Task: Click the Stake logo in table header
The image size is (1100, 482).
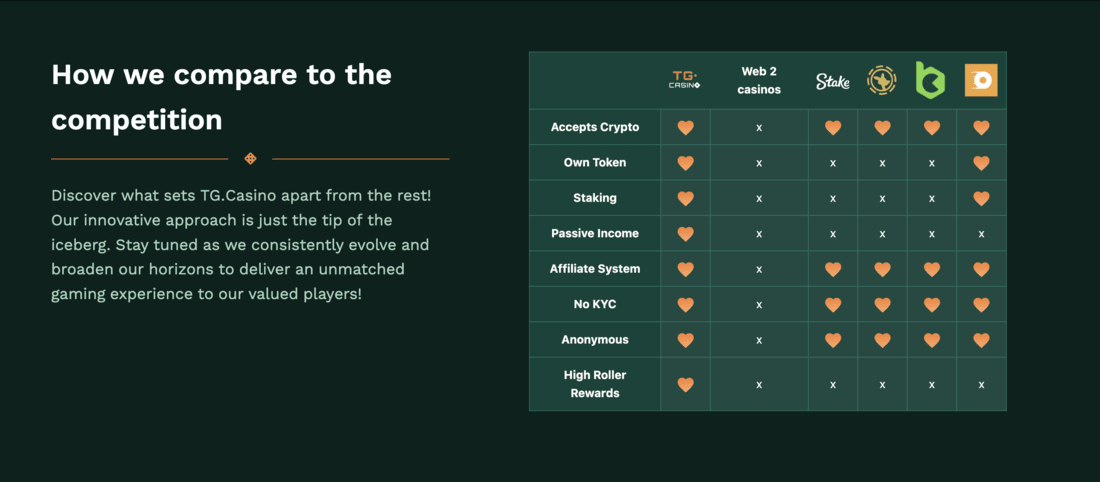Action: pos(833,81)
